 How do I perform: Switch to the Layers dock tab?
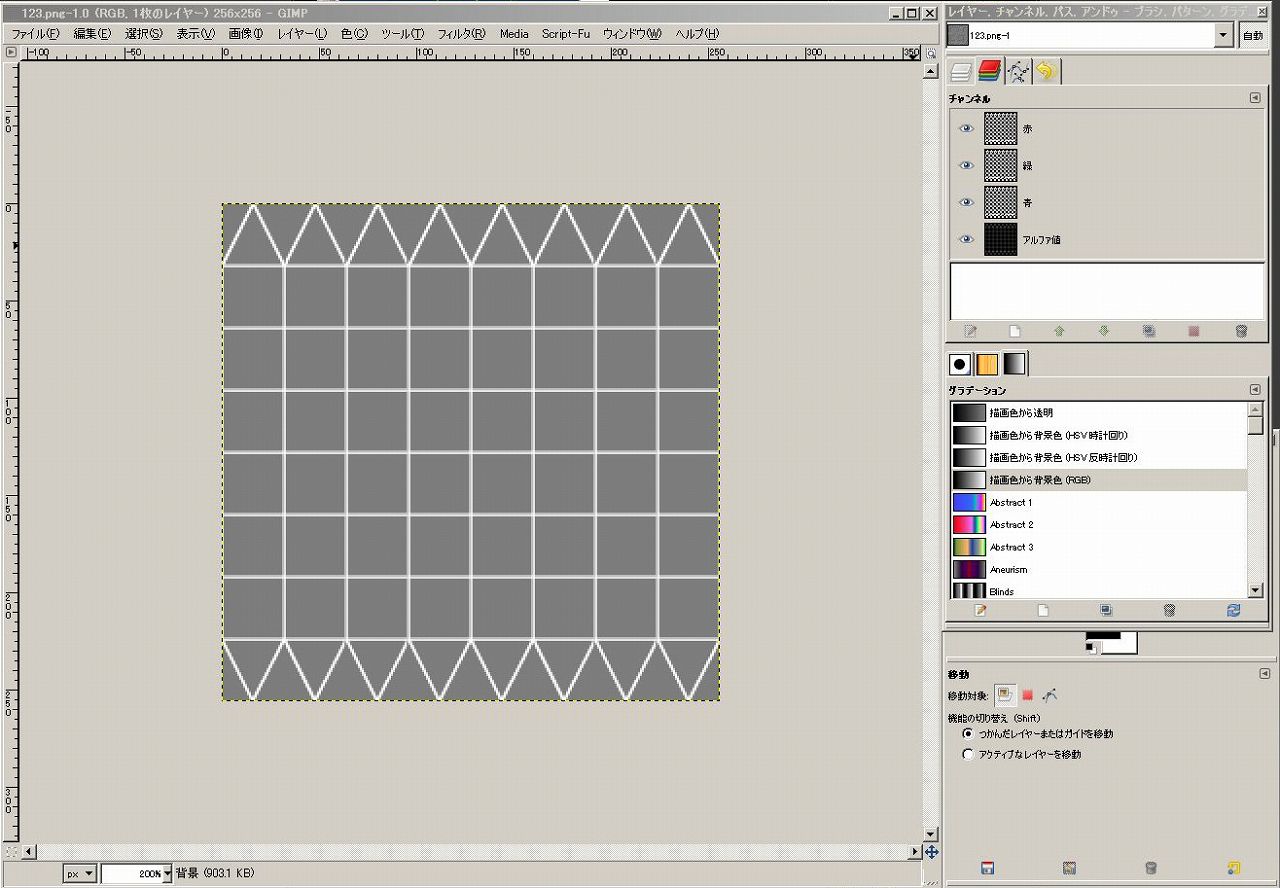pos(961,71)
